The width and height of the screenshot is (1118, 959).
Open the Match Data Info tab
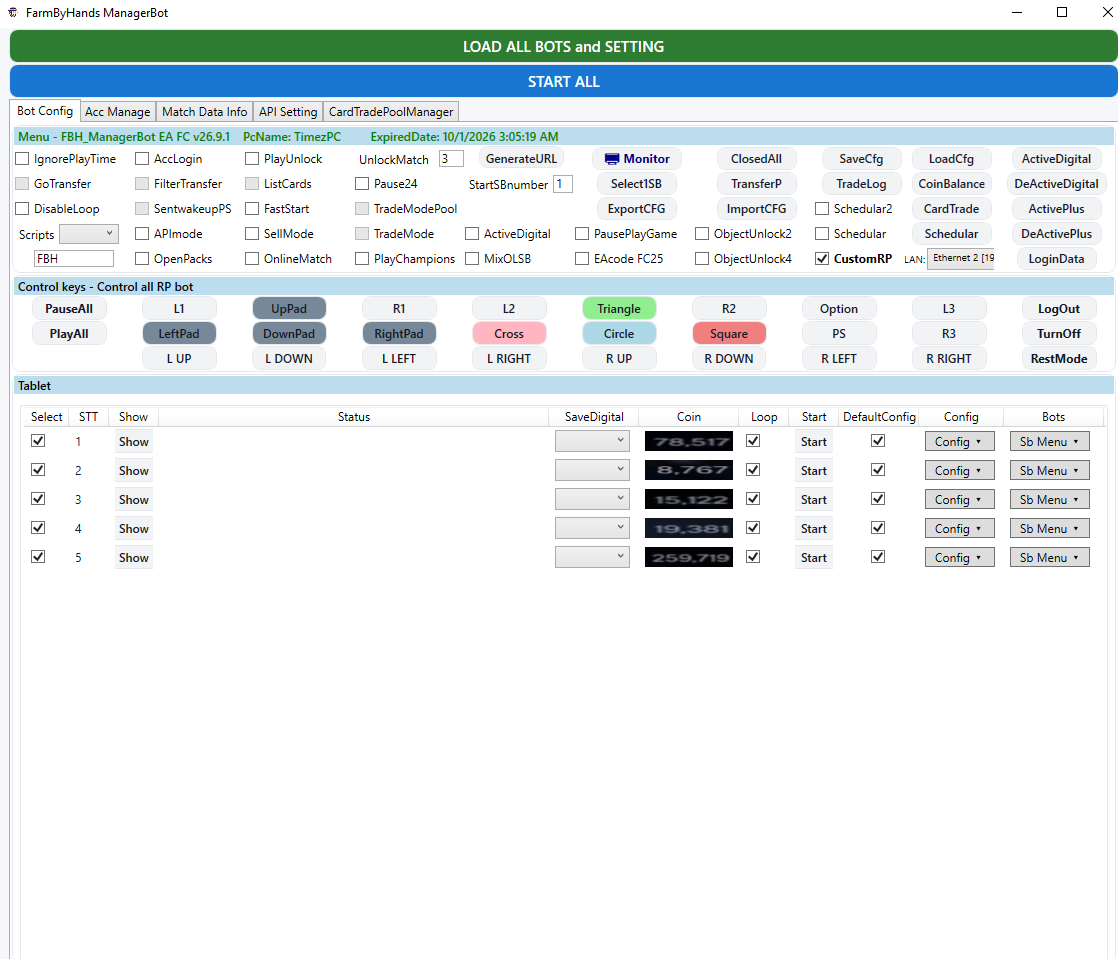coord(205,112)
